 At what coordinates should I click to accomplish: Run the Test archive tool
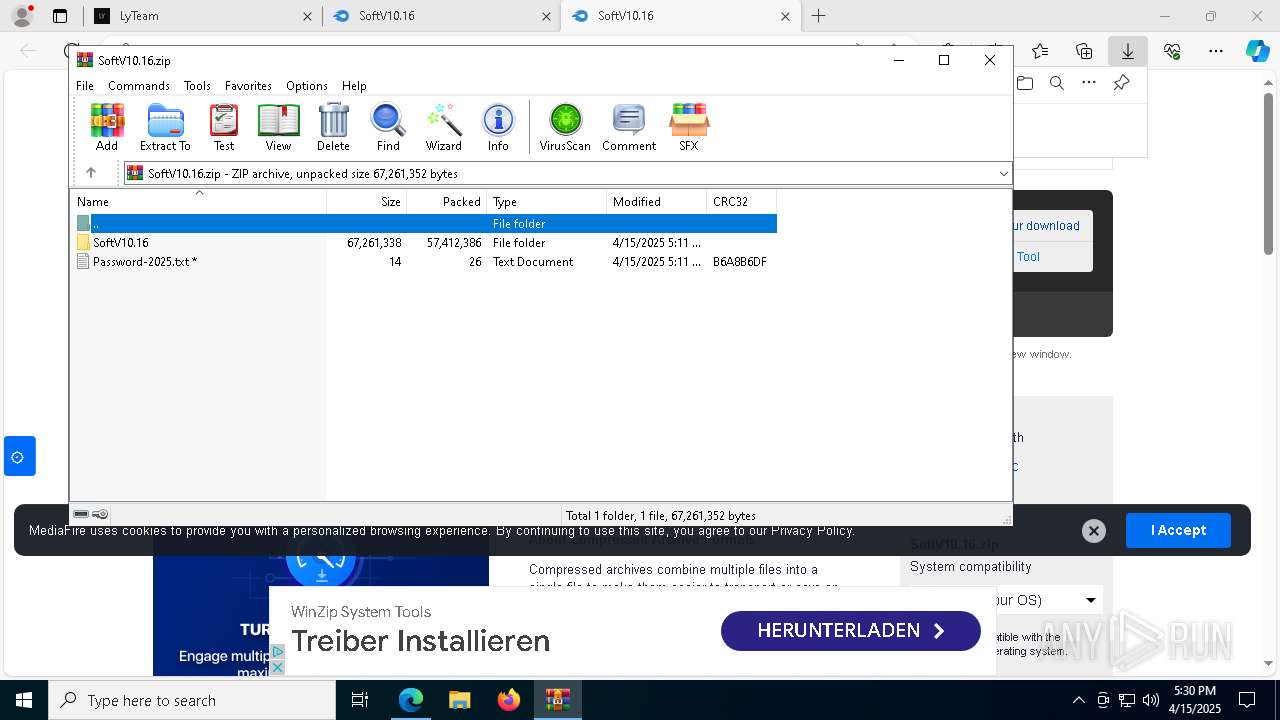pos(224,127)
